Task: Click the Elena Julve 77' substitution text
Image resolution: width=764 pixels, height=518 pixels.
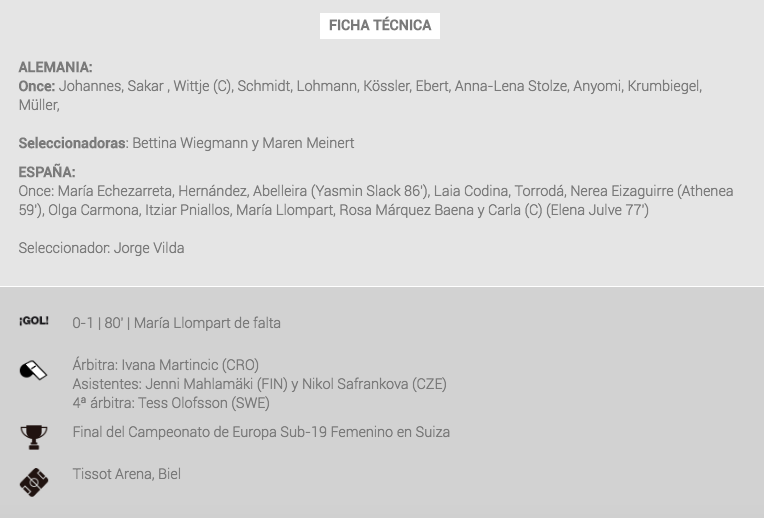Action: [x=597, y=210]
